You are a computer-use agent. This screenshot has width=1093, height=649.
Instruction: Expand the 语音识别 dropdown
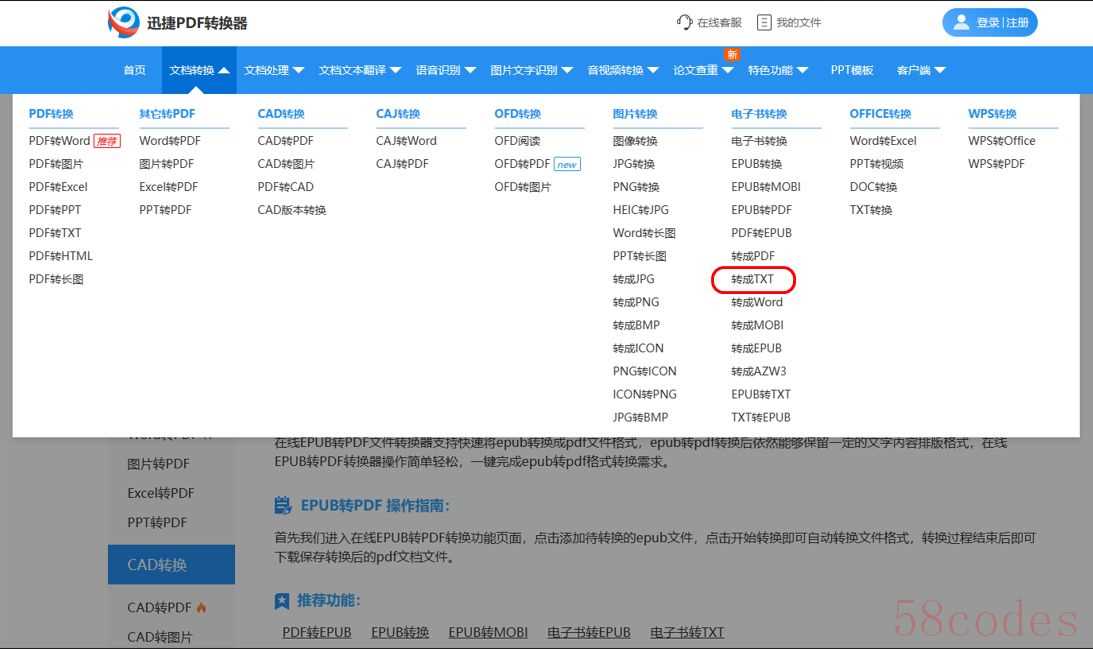click(x=445, y=70)
